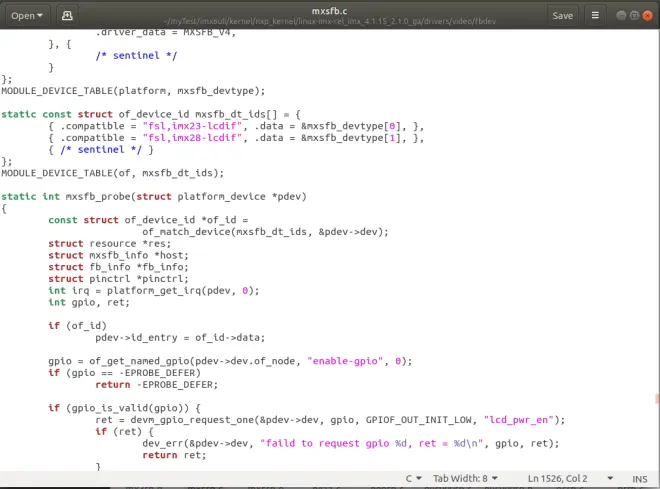Place cursor in mxsfb_probe function name
This screenshot has width=660, height=489.
[x=98, y=197]
